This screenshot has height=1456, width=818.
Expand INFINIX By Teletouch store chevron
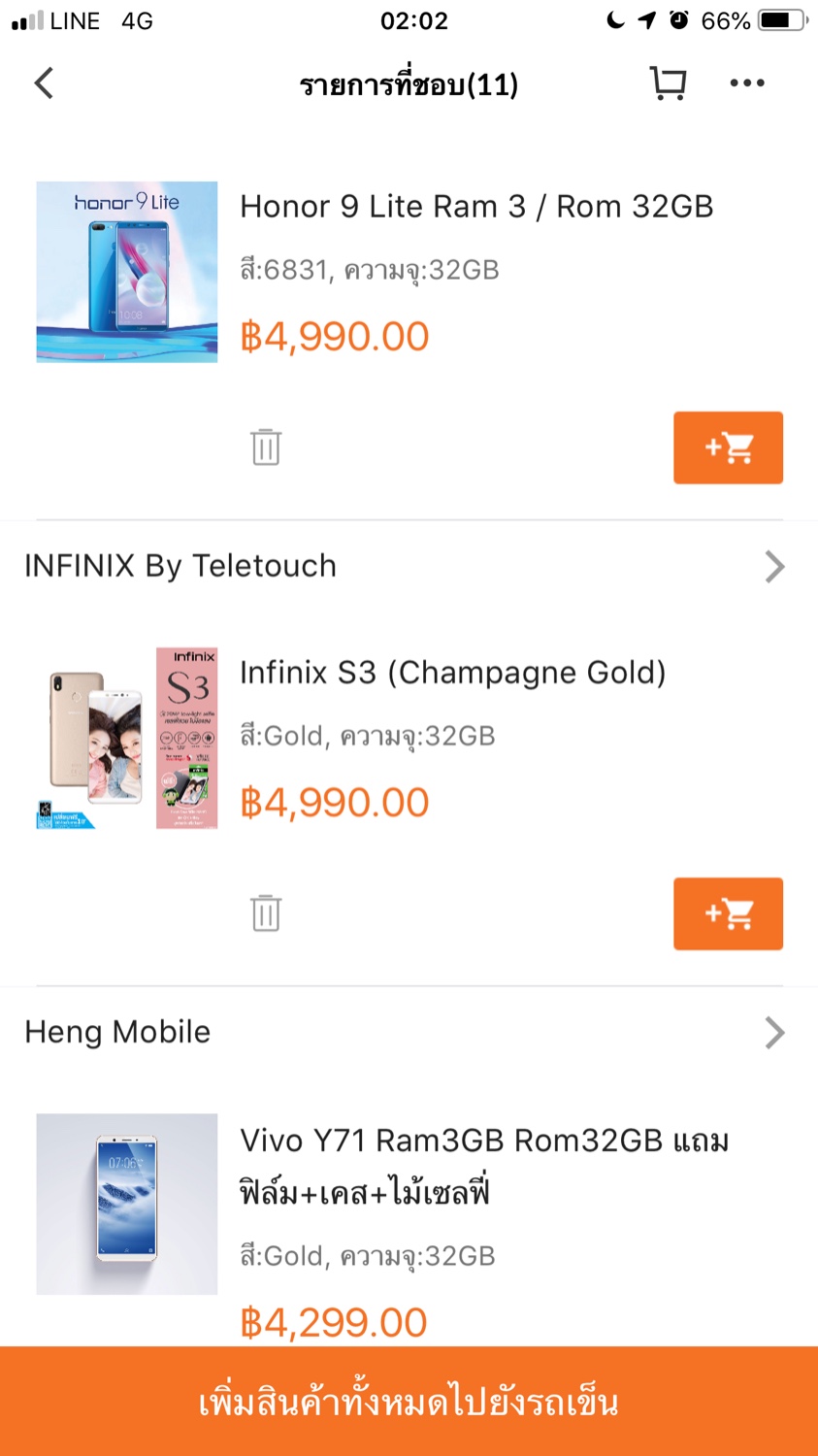pos(773,566)
